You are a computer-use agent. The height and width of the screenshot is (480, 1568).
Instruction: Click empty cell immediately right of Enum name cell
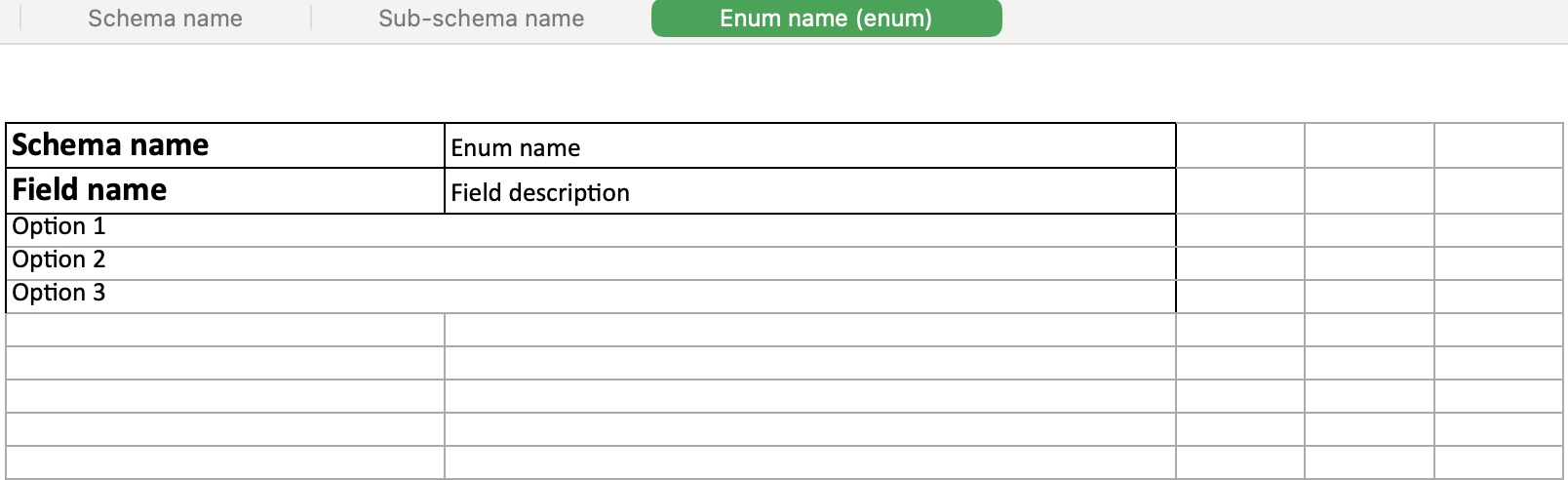pyautogui.click(x=1240, y=145)
